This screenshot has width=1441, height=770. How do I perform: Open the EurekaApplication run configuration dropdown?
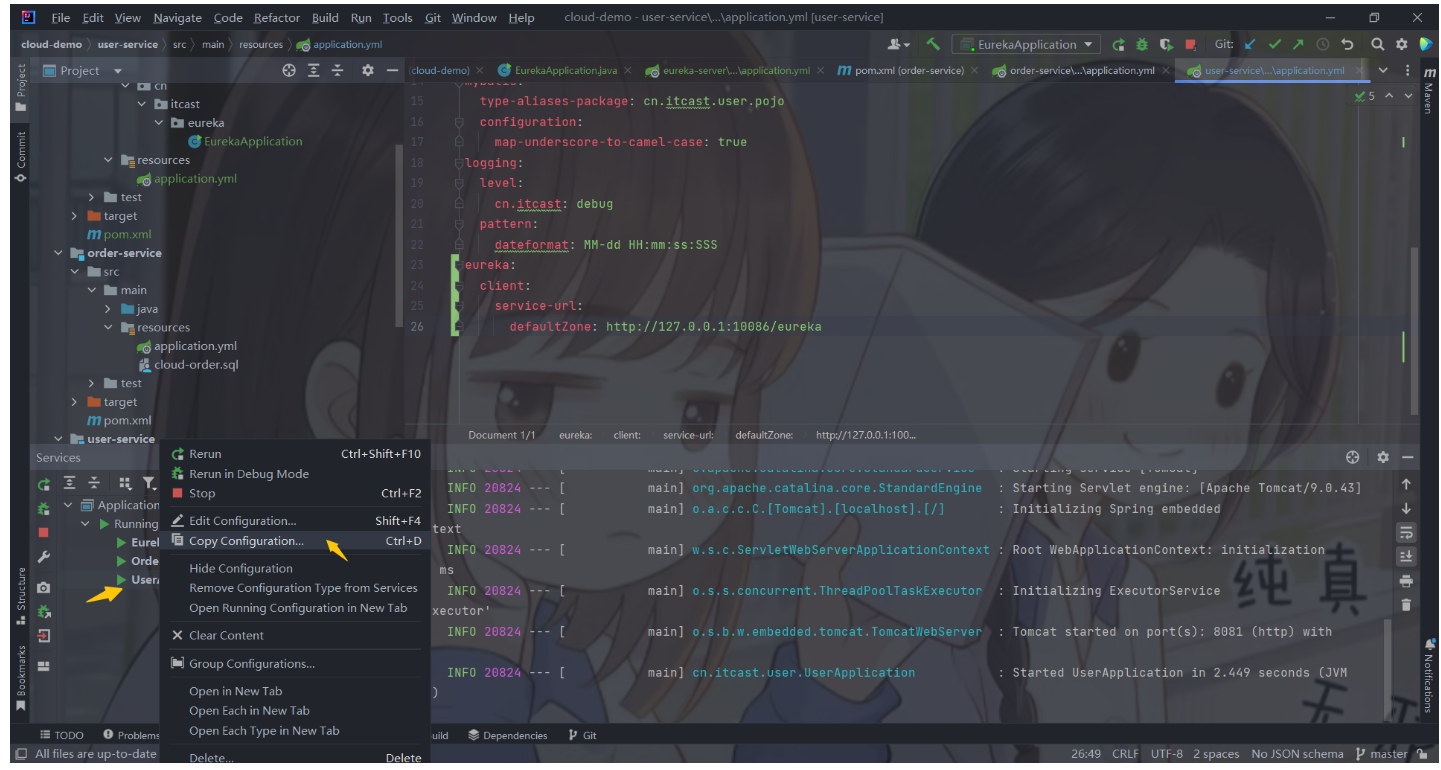point(1025,44)
